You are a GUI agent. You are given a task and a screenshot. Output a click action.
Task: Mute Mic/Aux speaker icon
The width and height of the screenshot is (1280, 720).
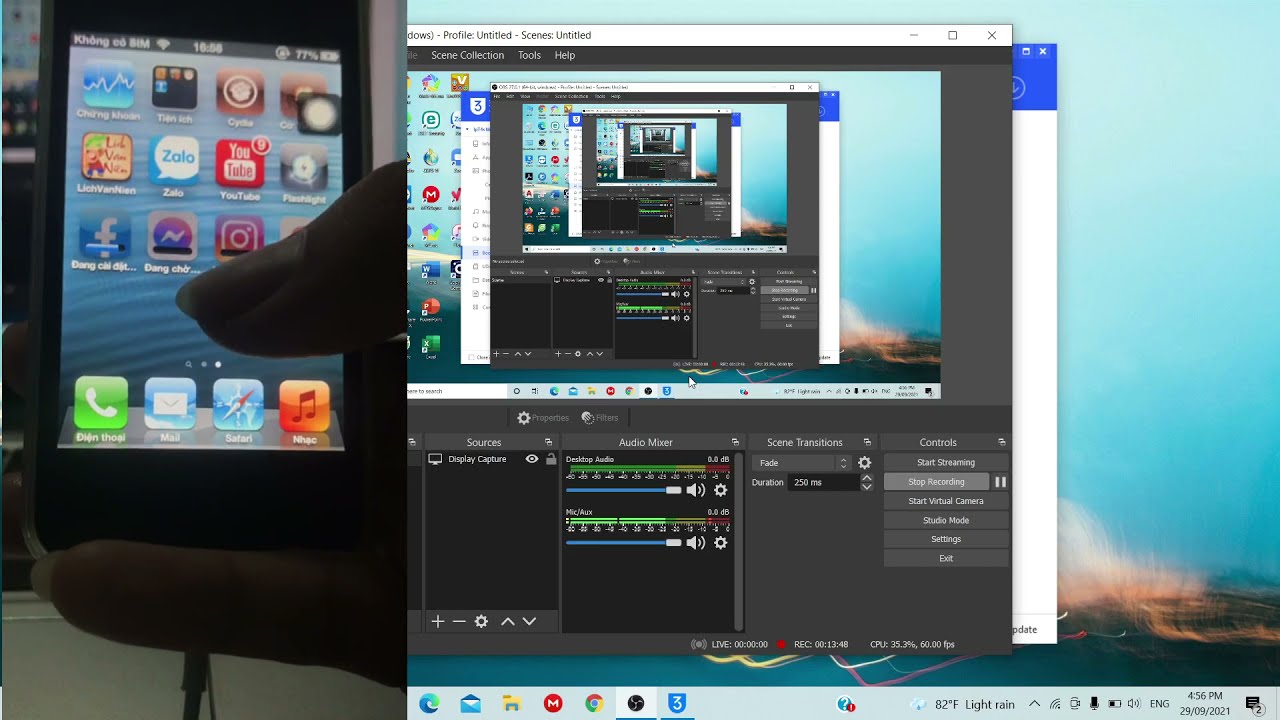click(696, 543)
